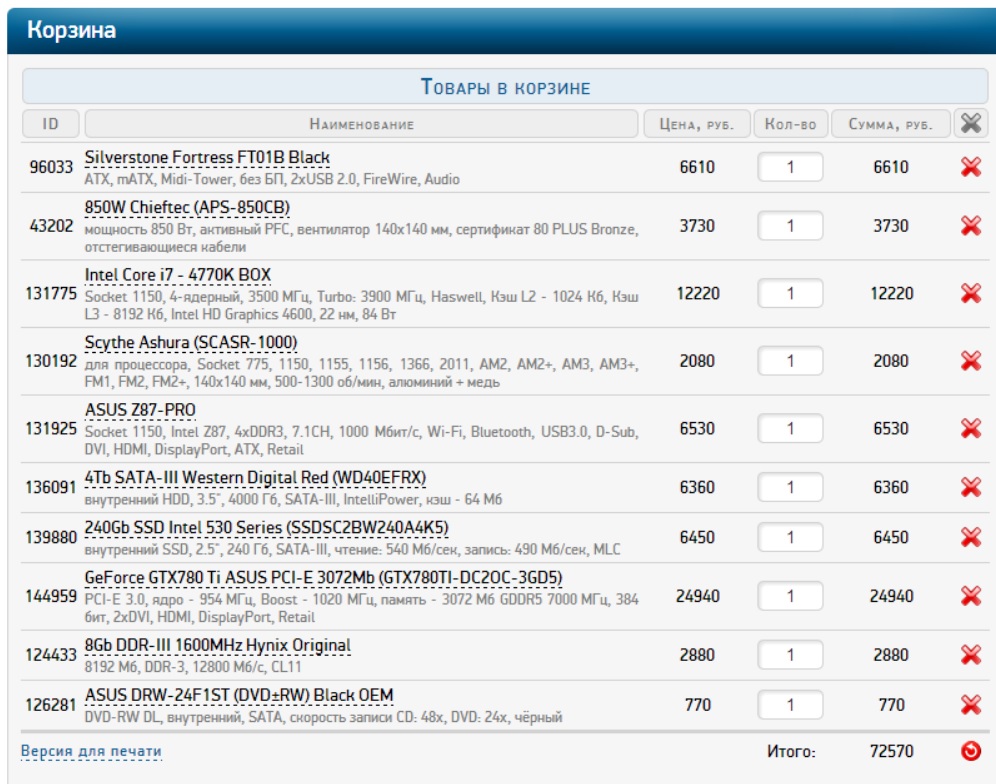
Task: Edit quantity field for Scythe Ashura
Action: pyautogui.click(x=790, y=361)
